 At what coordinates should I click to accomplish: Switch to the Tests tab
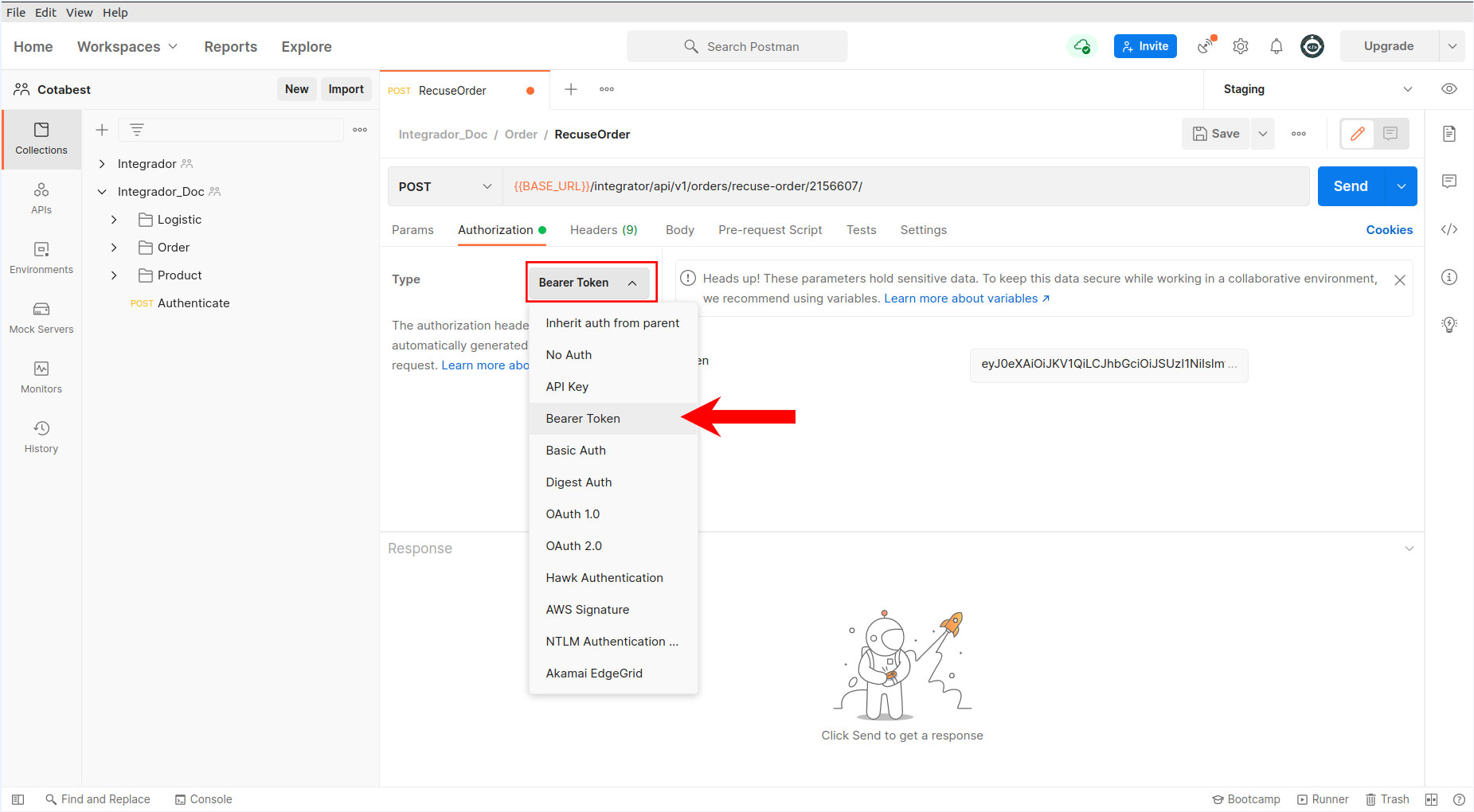(861, 230)
